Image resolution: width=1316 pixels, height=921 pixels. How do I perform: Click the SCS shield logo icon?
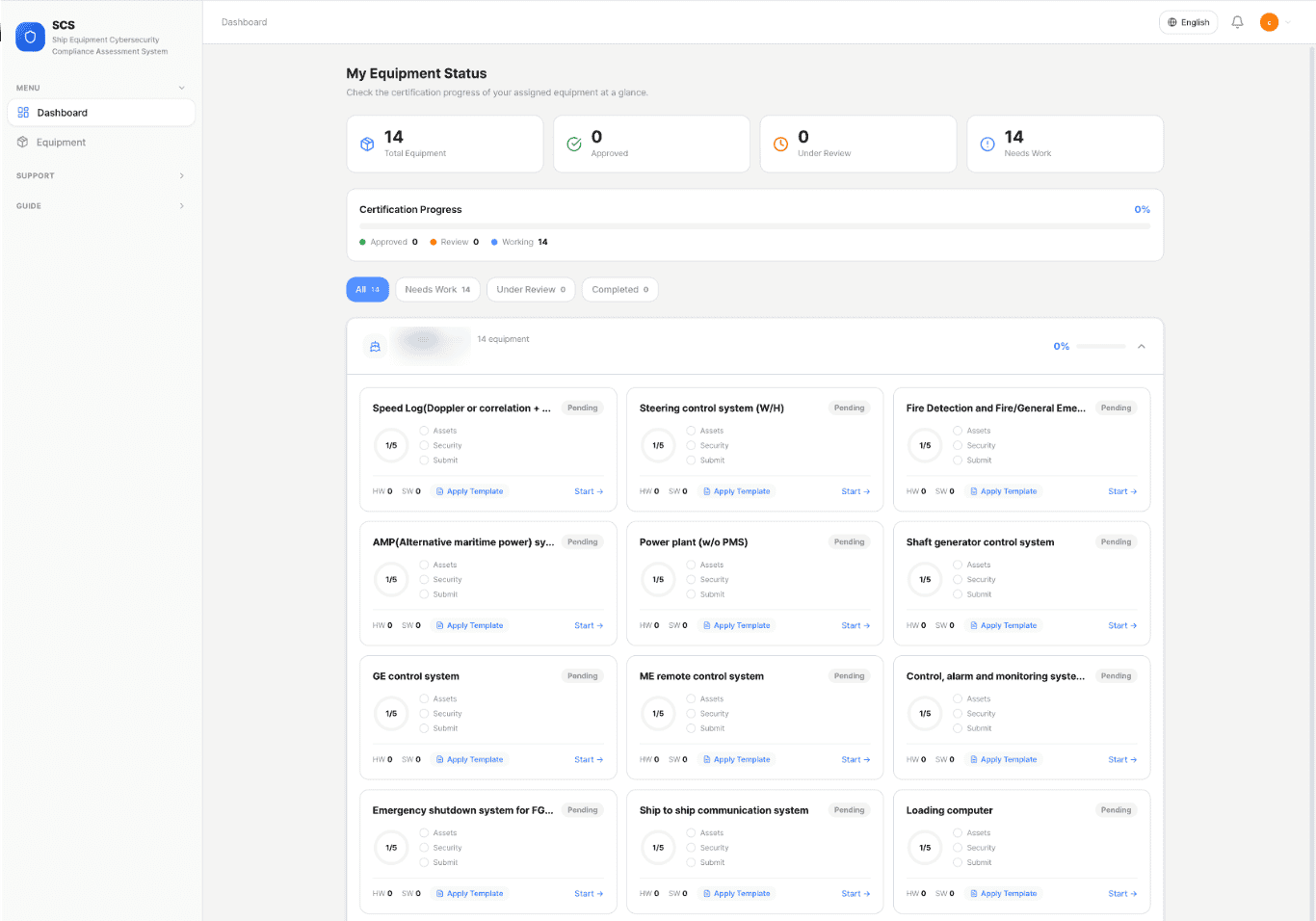30,37
